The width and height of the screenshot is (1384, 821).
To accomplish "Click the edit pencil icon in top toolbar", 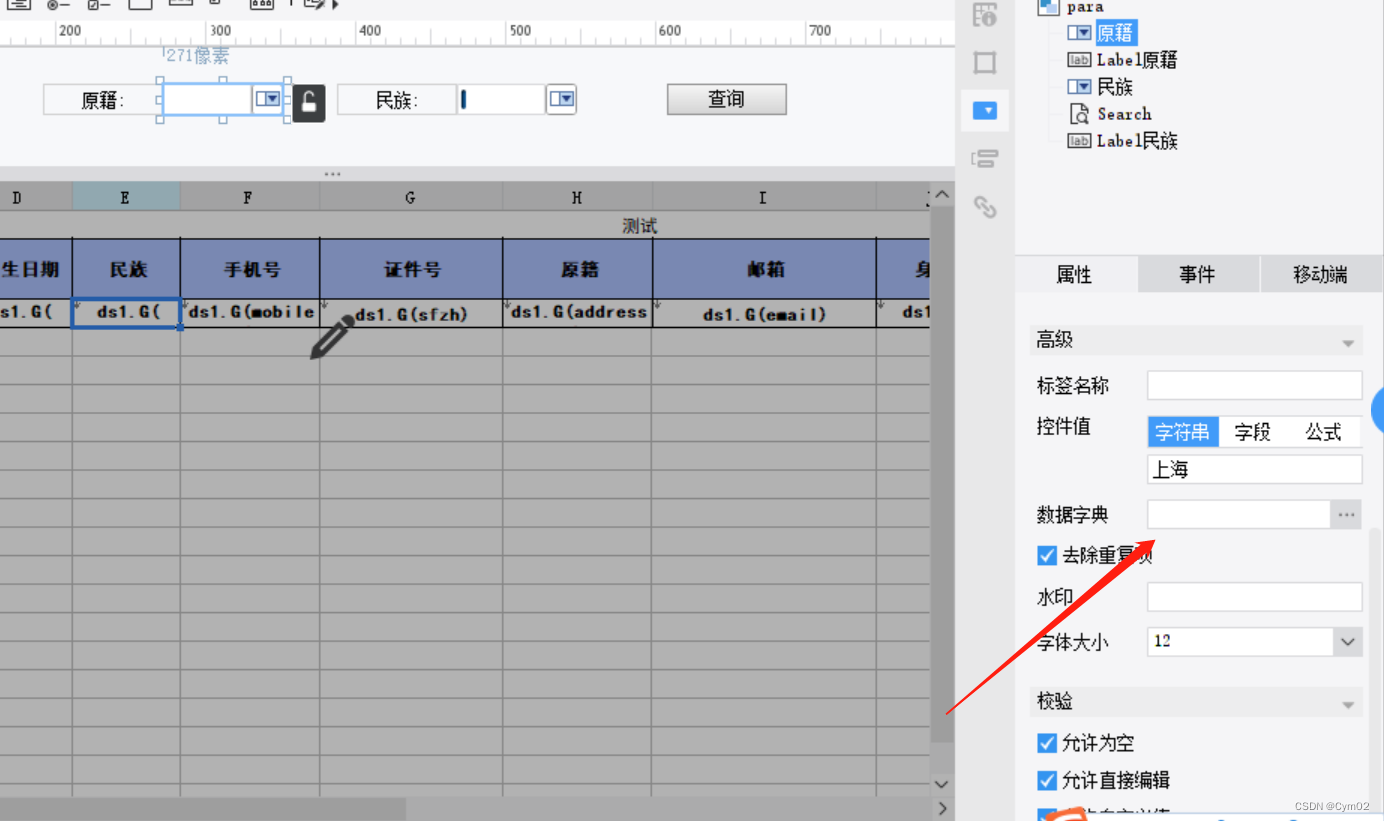I will 311,5.
